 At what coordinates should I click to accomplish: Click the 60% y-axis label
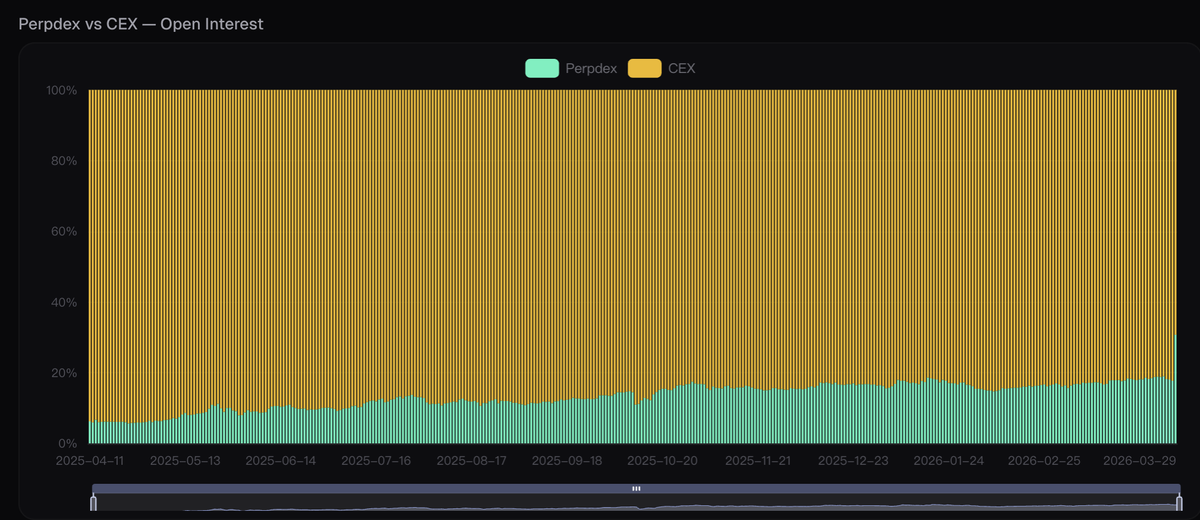pyautogui.click(x=63, y=231)
